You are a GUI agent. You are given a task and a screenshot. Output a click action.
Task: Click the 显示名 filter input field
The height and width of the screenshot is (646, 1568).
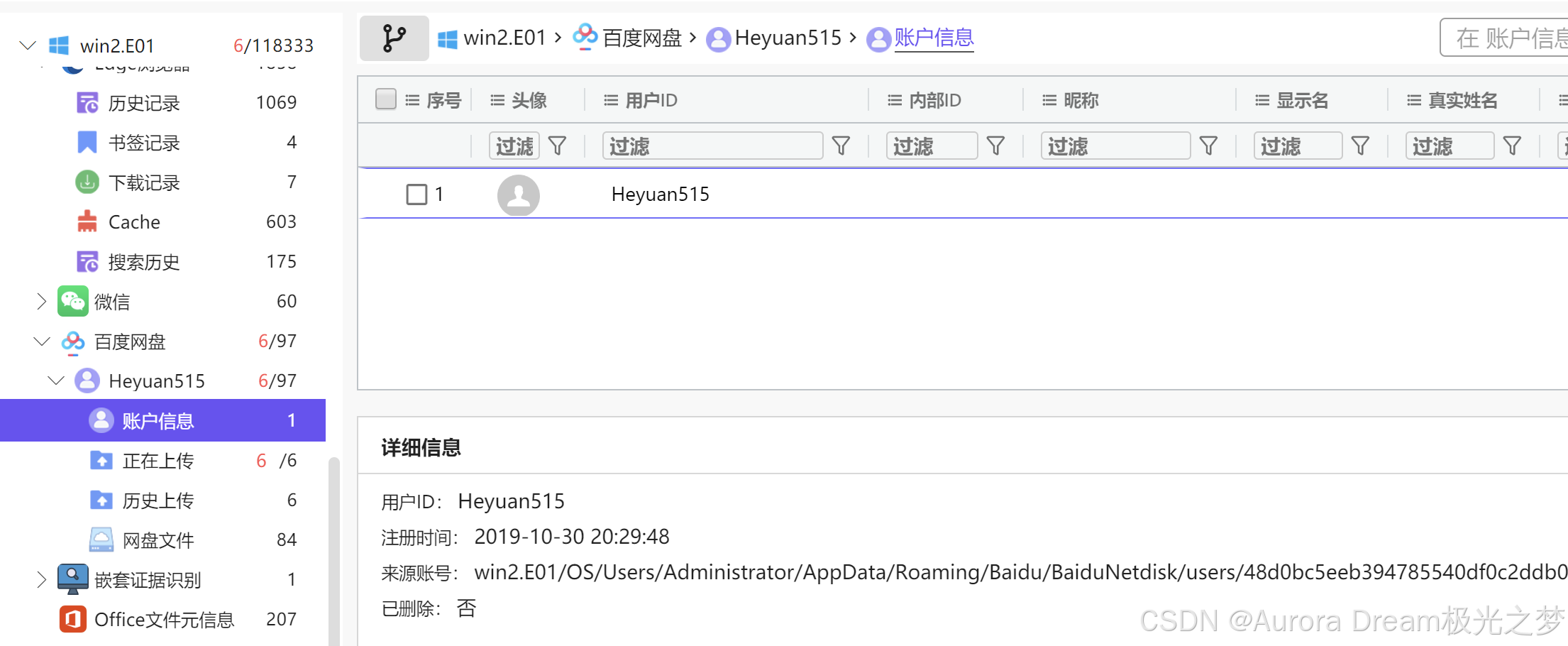coord(1298,146)
